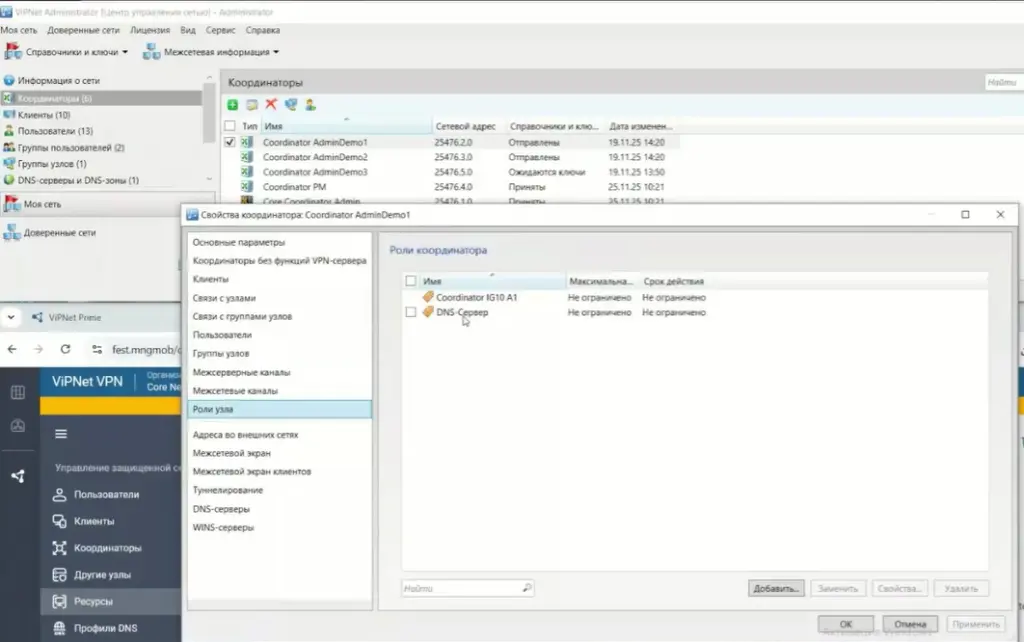The height and width of the screenshot is (642, 1024).
Task: Sort by Сетевой адрес column header
Action: [466, 126]
